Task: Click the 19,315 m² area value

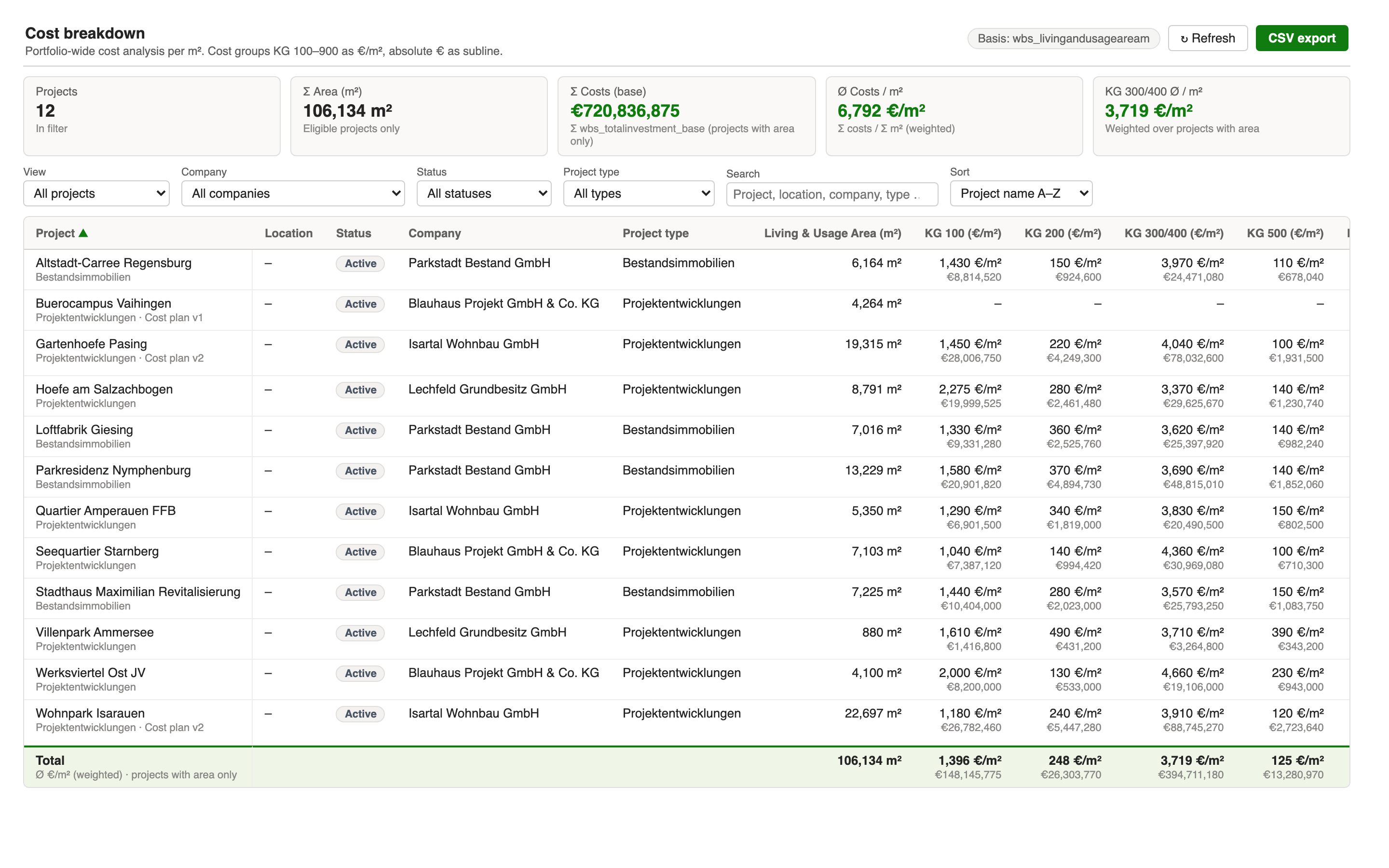Action: click(x=873, y=344)
